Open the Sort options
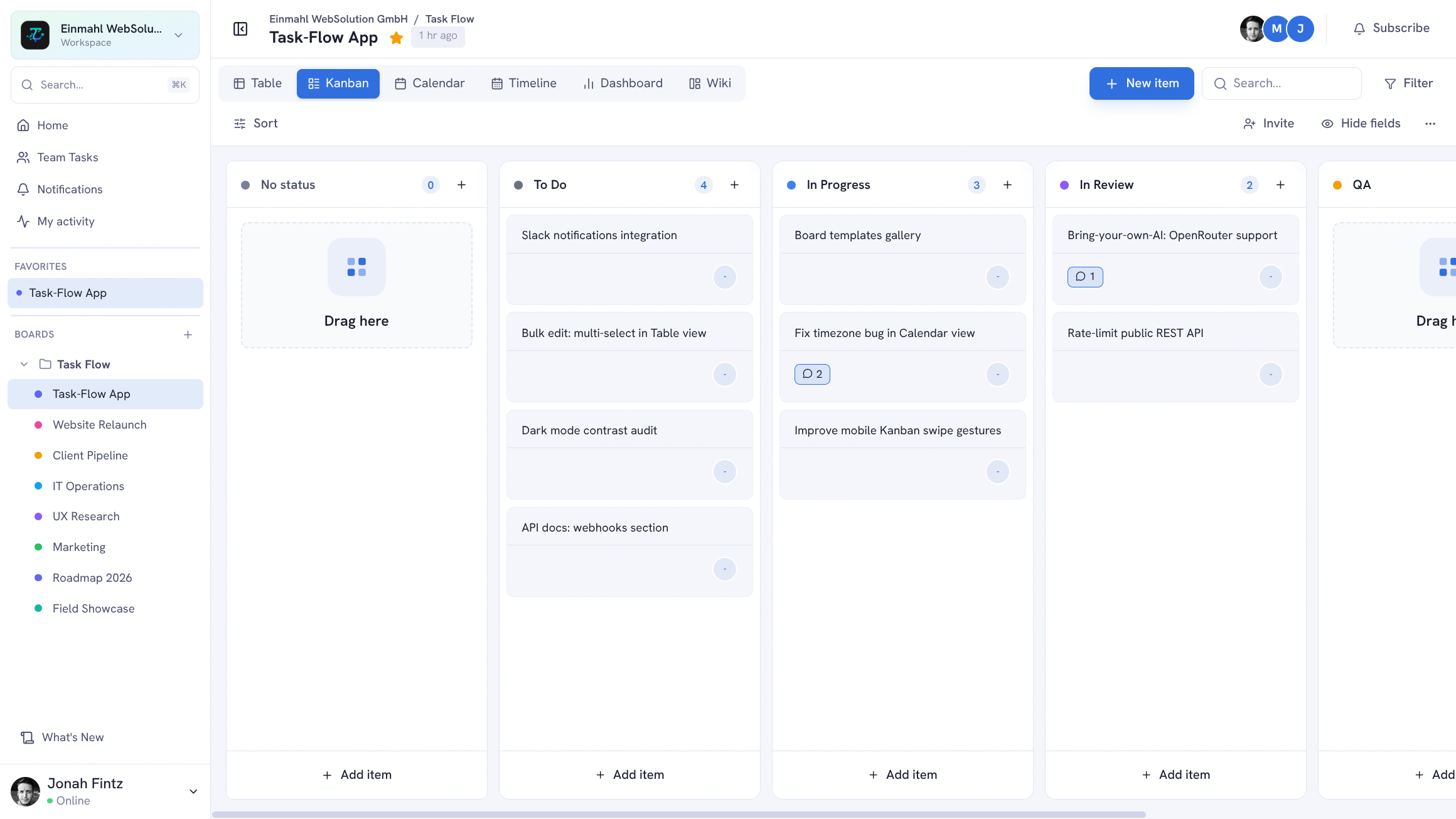This screenshot has height=819, width=1456. [255, 124]
